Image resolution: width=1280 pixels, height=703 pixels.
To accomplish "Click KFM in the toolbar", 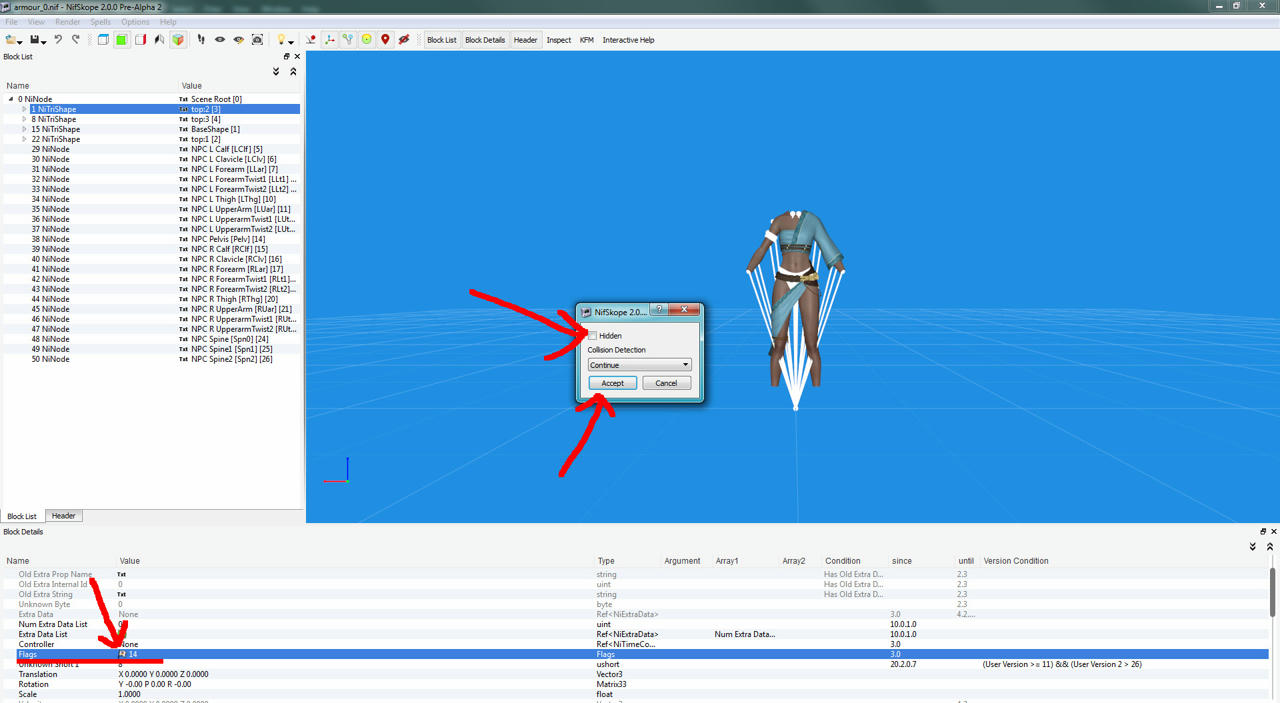I will (x=587, y=40).
